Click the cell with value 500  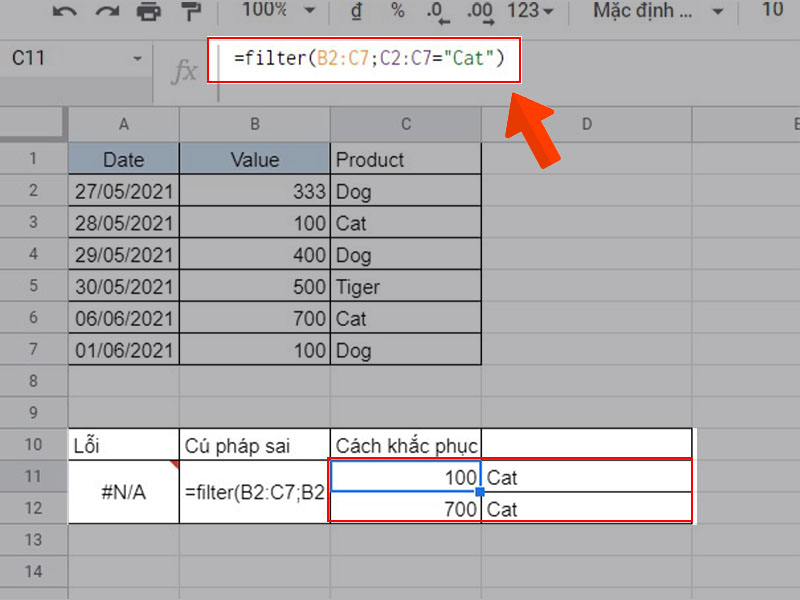255,286
